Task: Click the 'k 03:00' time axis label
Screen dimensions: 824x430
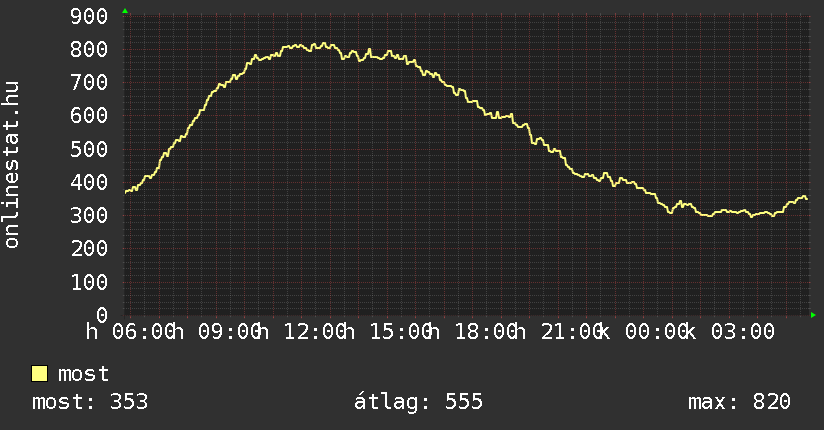Action: [731, 332]
